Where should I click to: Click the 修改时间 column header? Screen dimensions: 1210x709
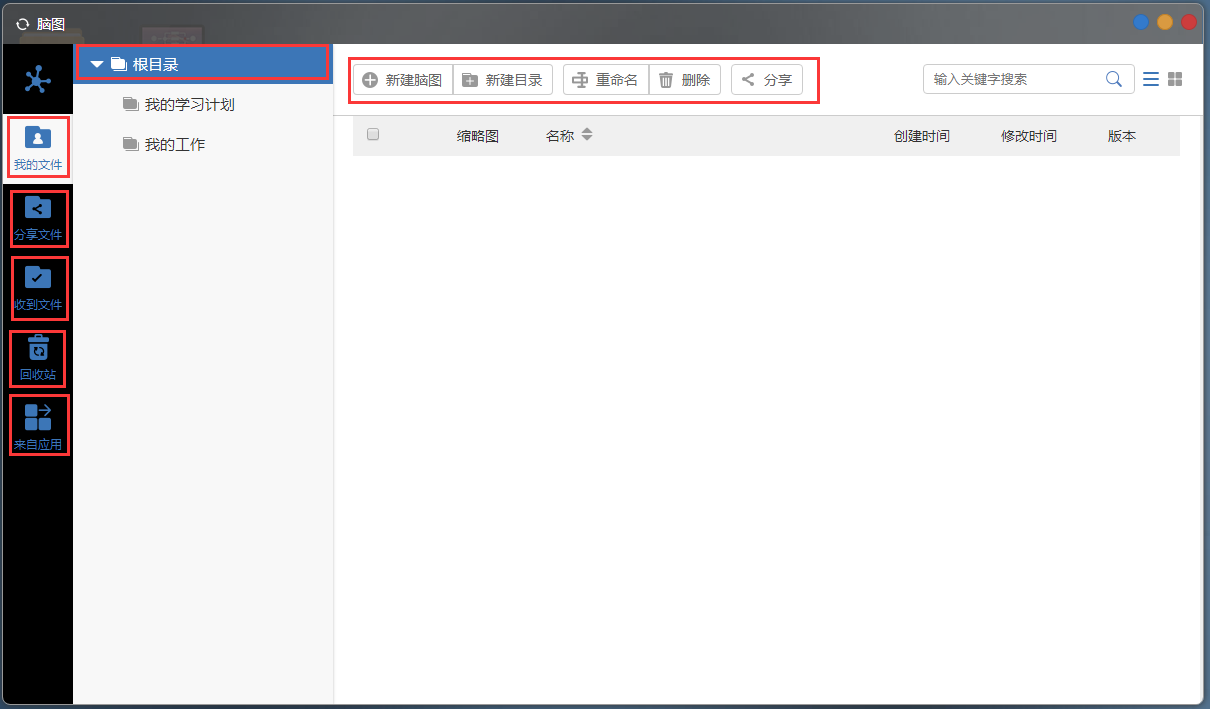pyautogui.click(x=1029, y=136)
